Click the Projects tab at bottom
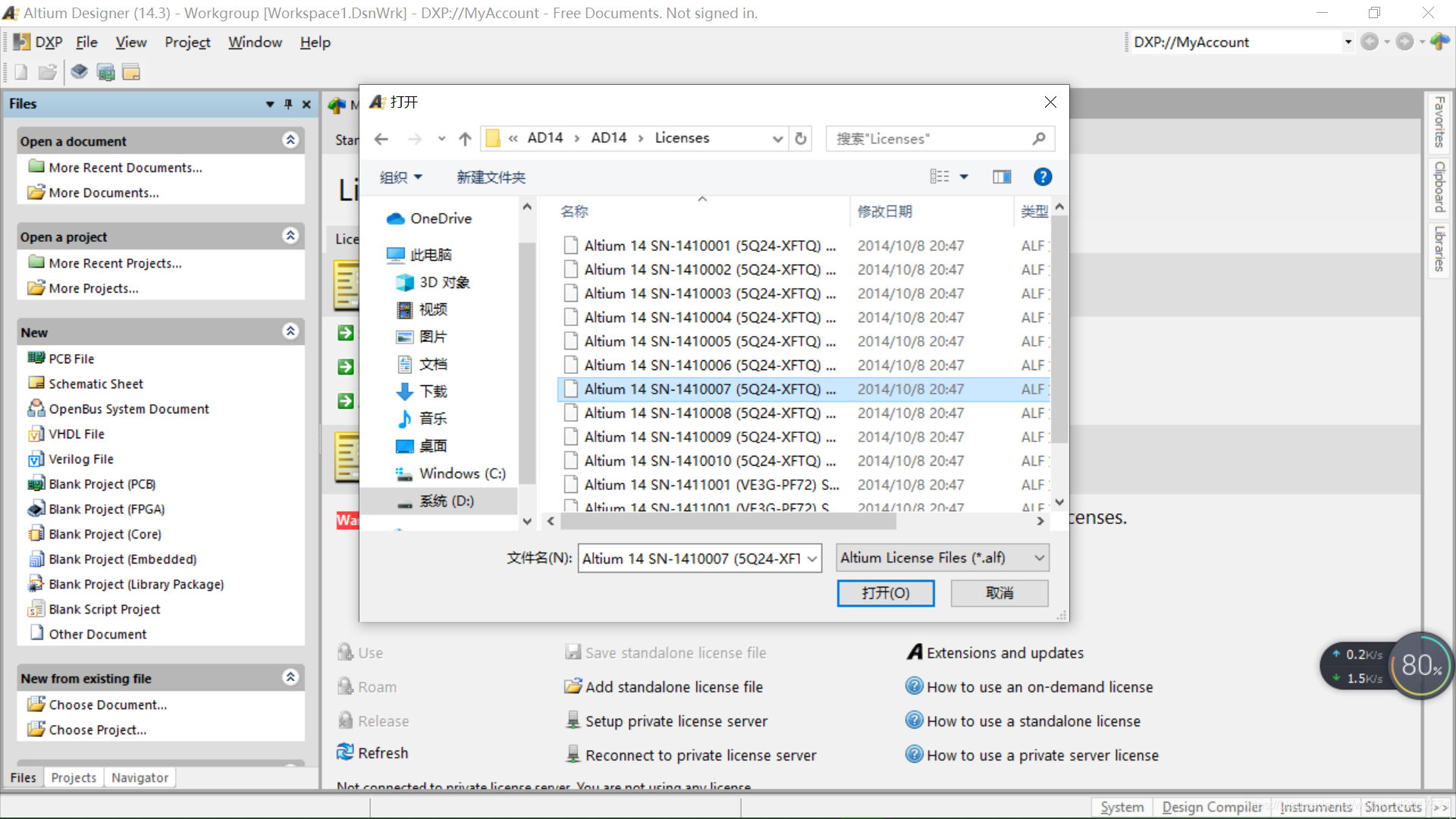The height and width of the screenshot is (819, 1456). (x=73, y=777)
